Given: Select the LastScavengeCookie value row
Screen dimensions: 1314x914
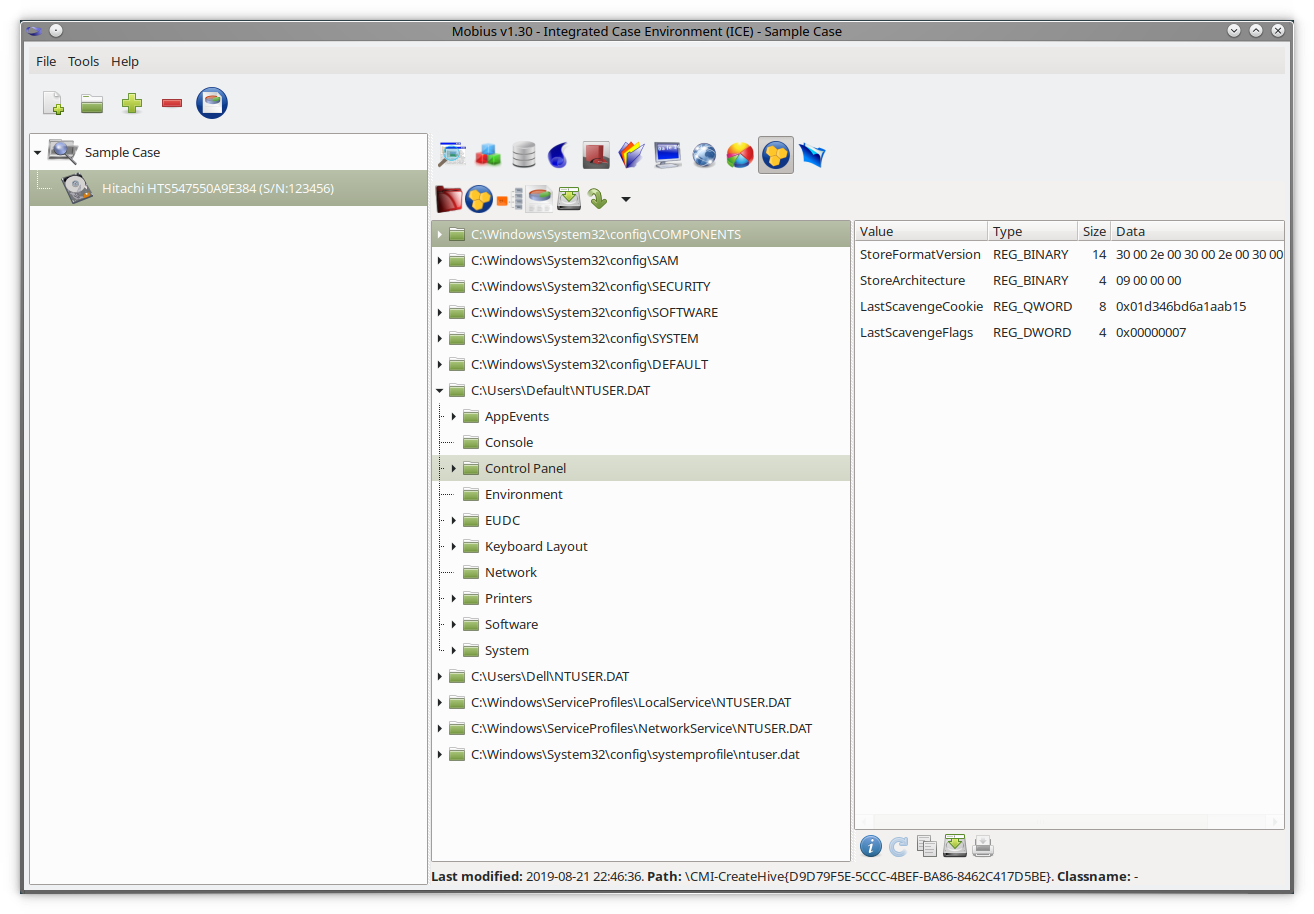Looking at the screenshot, I should (x=921, y=307).
